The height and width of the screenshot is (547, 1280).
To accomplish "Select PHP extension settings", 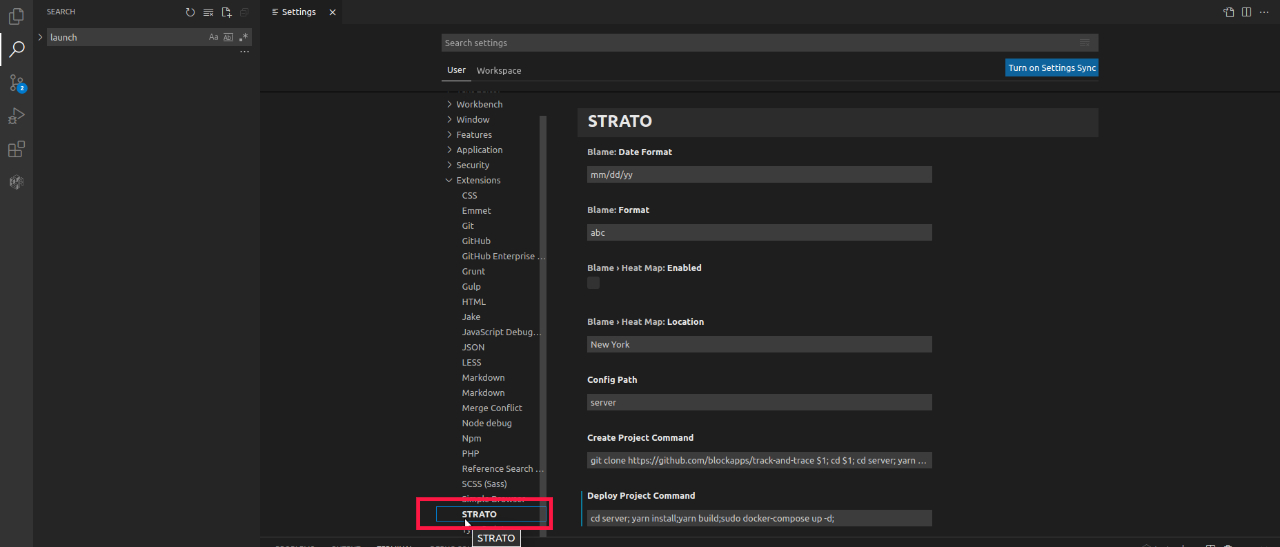I will coord(470,453).
